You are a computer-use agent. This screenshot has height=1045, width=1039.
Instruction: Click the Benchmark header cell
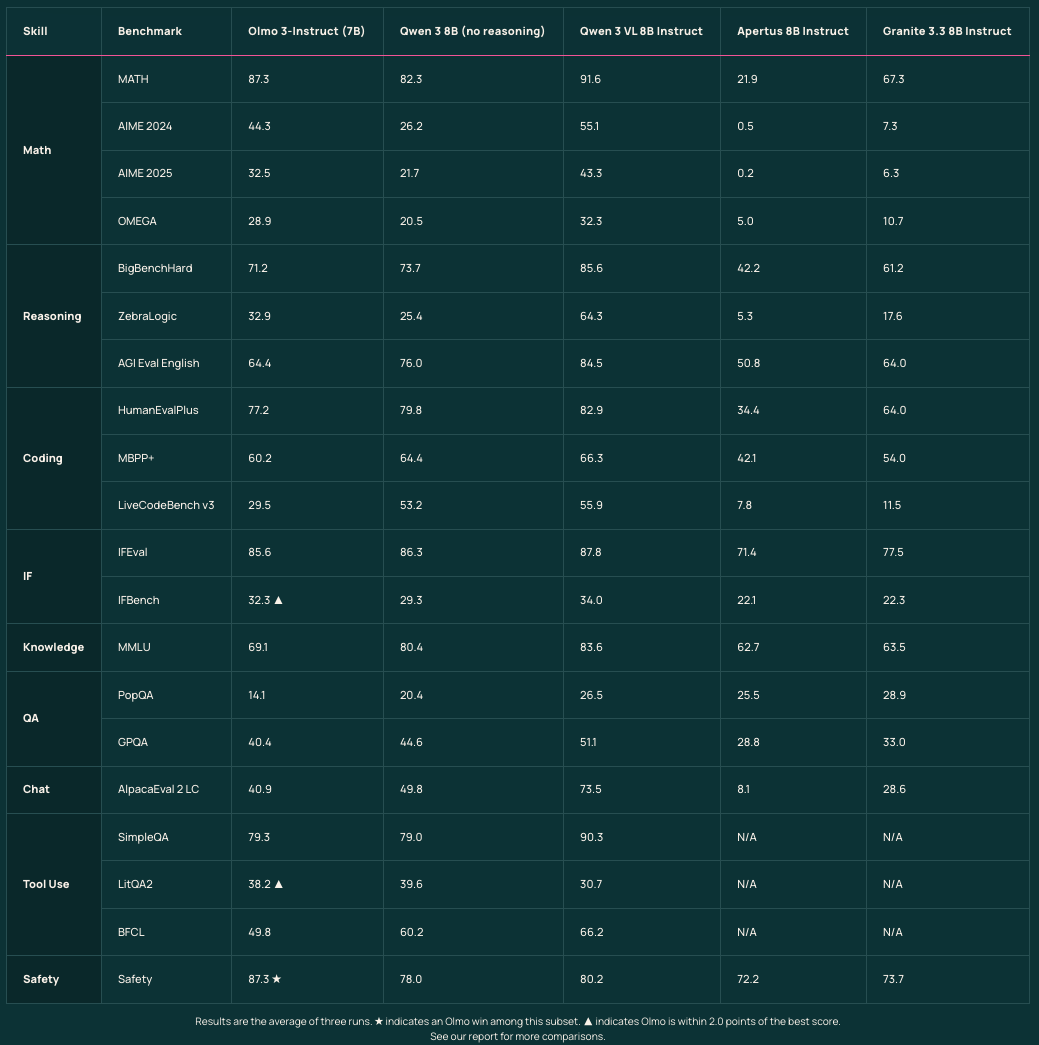coord(149,31)
